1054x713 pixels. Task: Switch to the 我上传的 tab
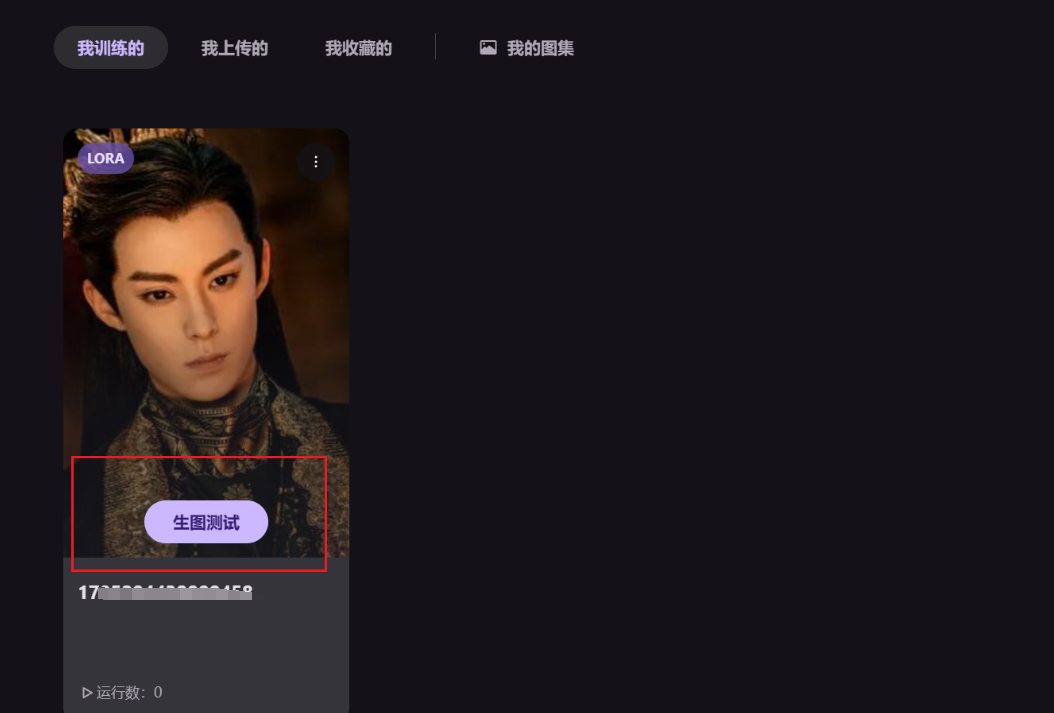point(234,48)
